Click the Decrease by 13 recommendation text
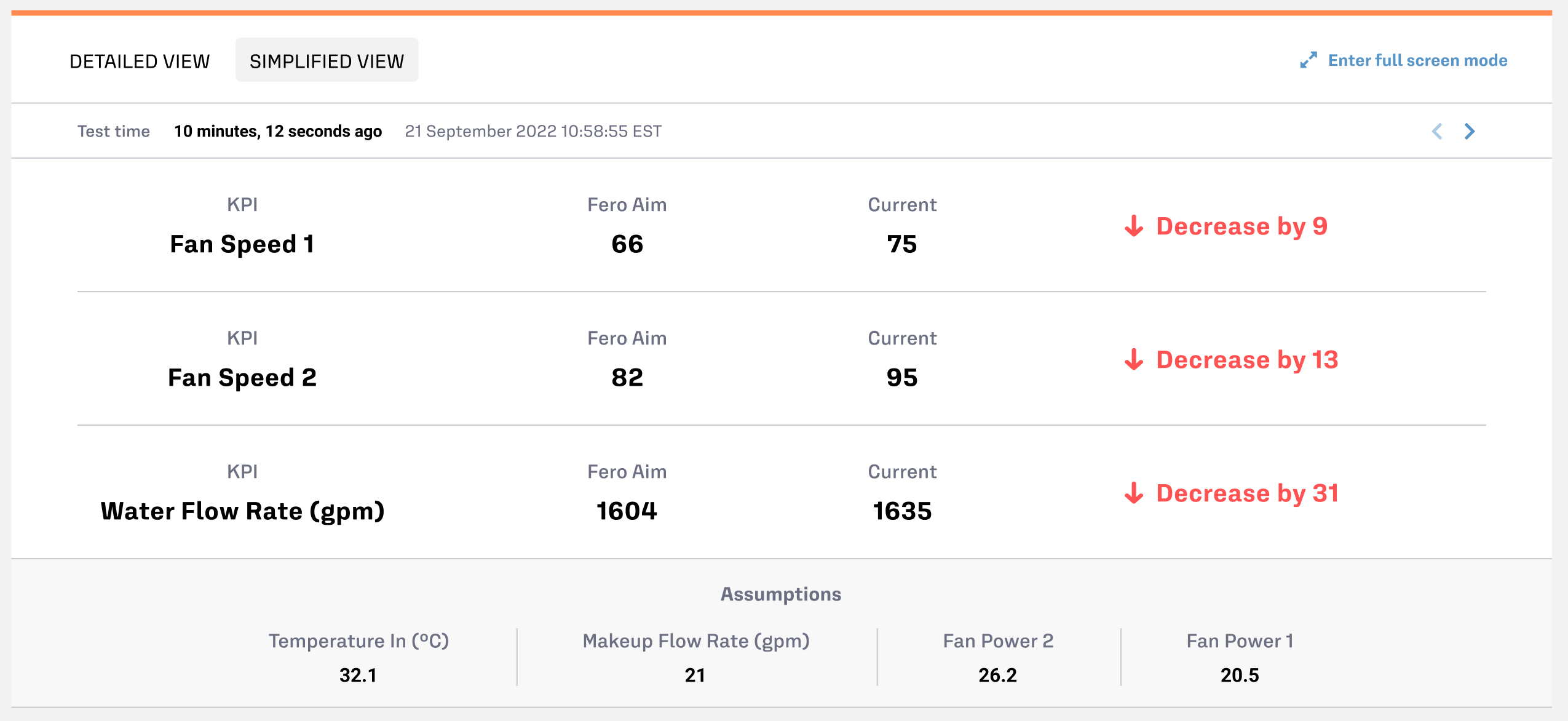 pos(1247,360)
